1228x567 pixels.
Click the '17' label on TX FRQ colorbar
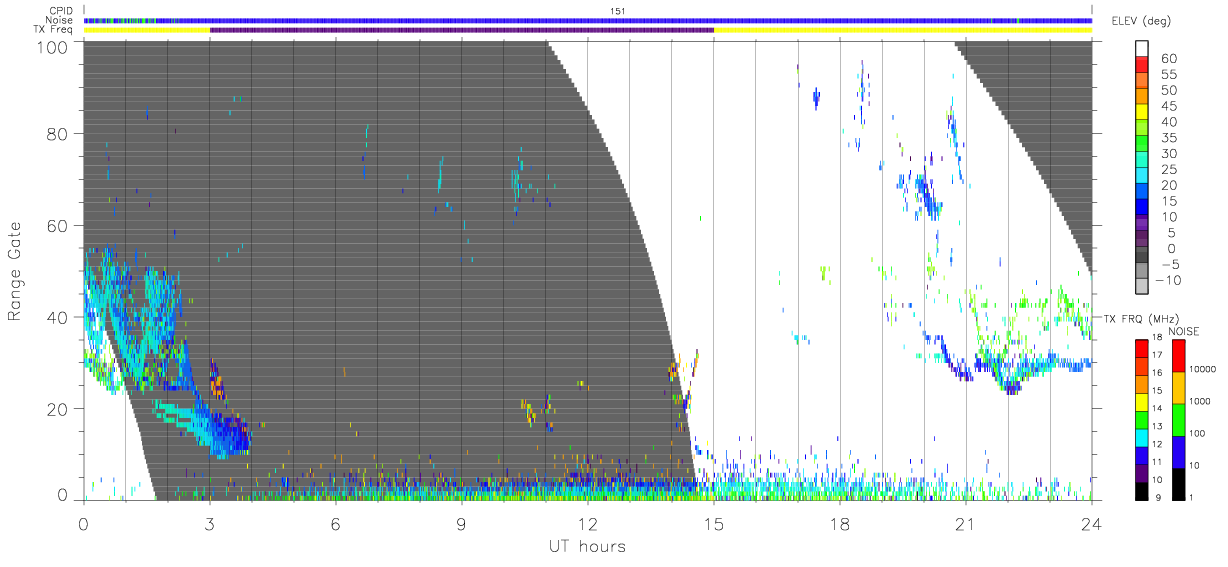click(x=1158, y=355)
